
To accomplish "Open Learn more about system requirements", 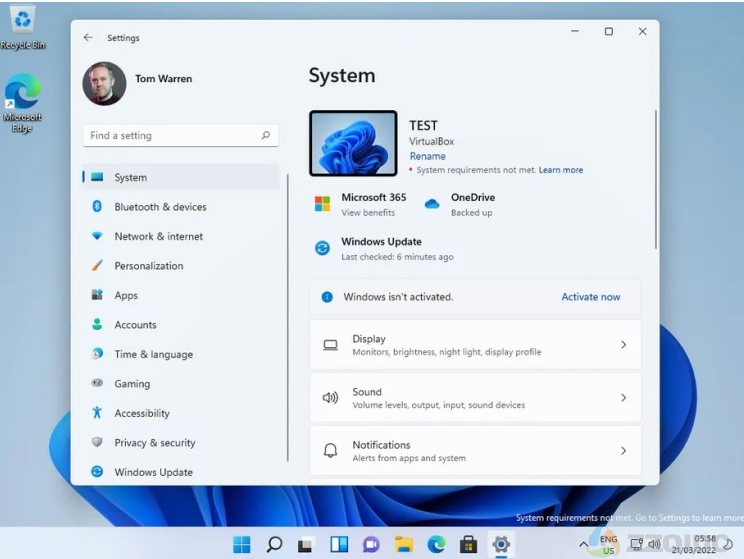I will tap(561, 170).
